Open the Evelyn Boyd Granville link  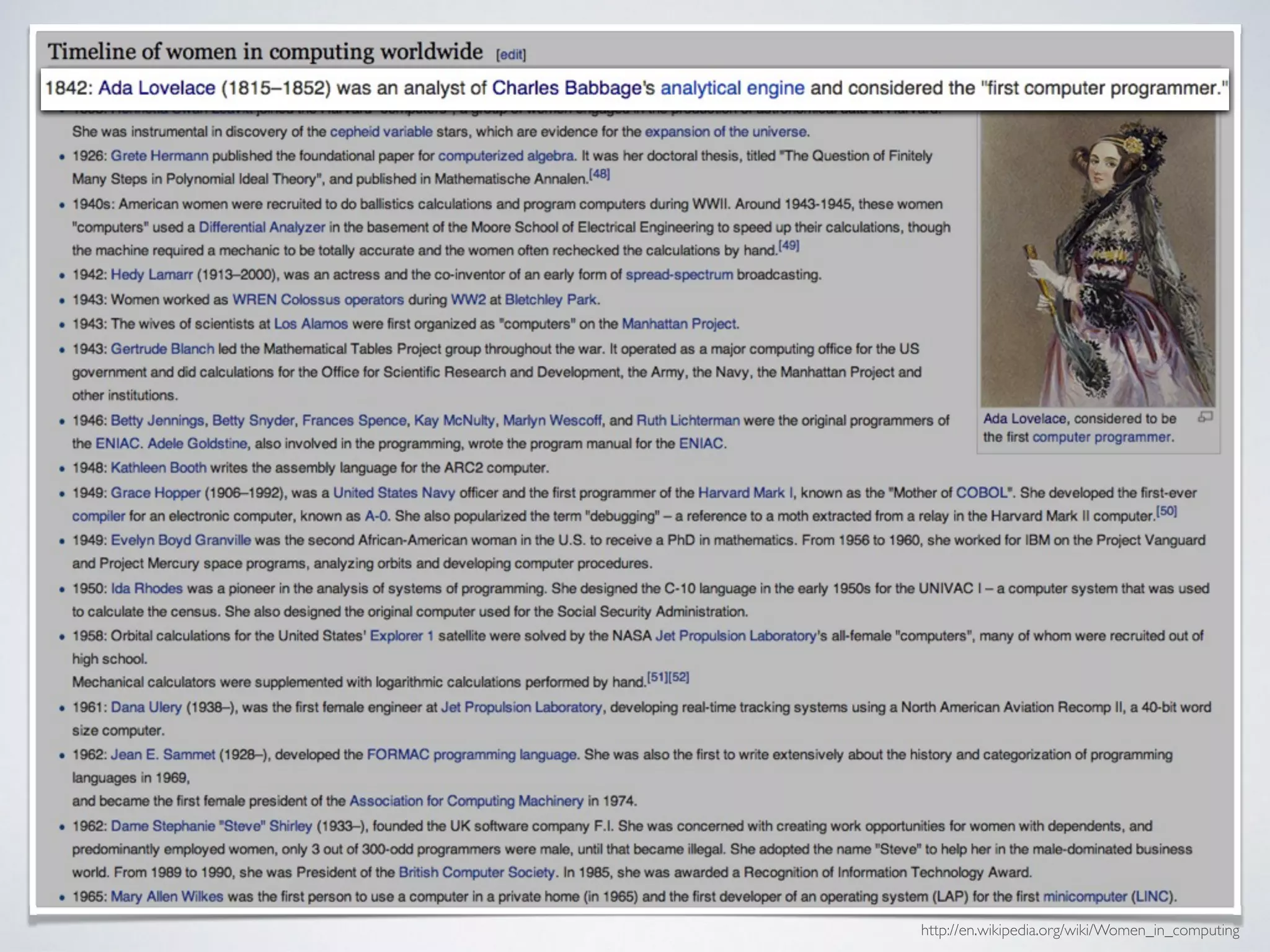[181, 540]
